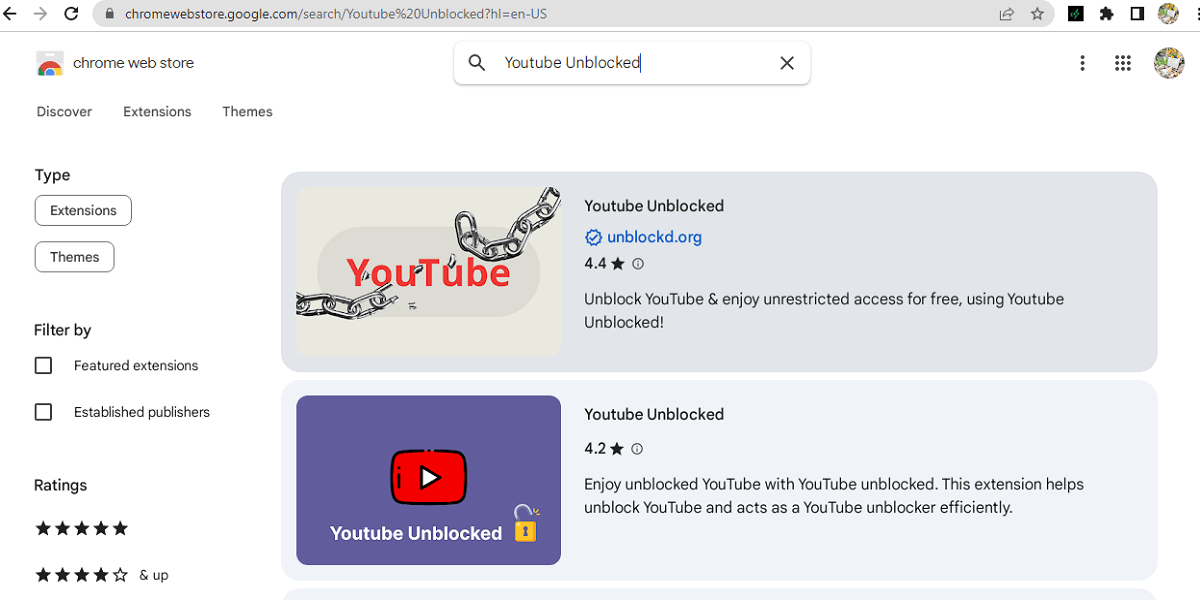Click the Chrome Web Store logo

tap(50, 63)
